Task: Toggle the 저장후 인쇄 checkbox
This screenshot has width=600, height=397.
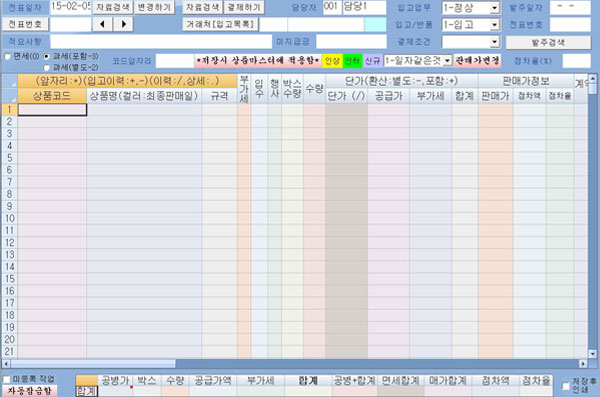Action: [x=566, y=386]
